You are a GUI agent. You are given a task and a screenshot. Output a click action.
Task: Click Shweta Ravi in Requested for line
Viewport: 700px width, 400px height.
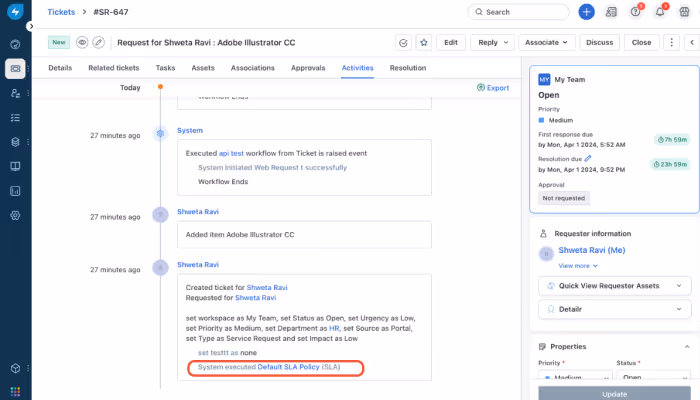(x=255, y=298)
